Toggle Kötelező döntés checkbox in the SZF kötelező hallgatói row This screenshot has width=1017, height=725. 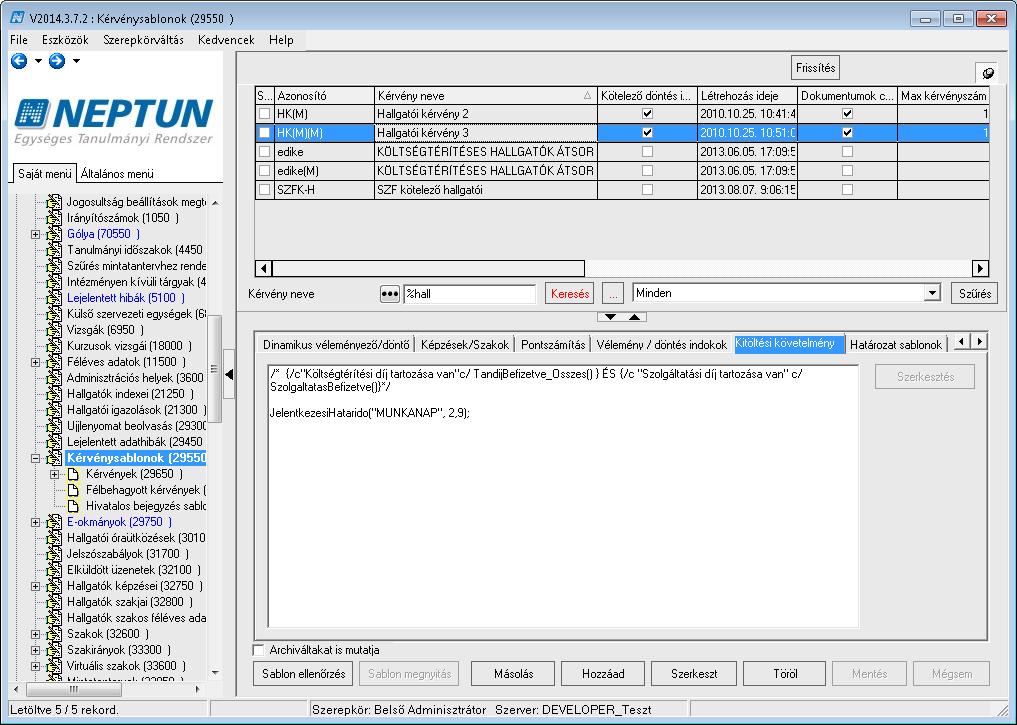pos(647,190)
